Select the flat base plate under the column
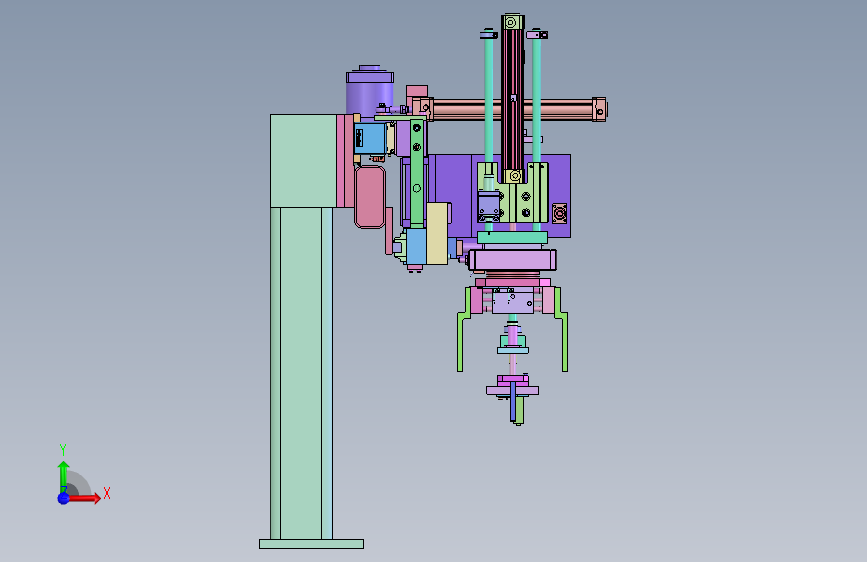Viewport: 867px width, 562px height. [x=311, y=544]
